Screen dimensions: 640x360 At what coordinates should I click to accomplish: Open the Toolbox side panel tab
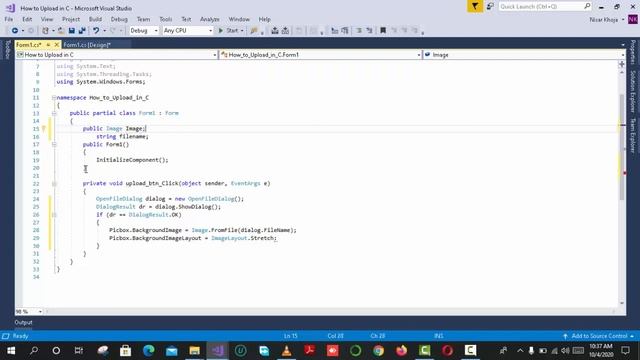click(x=7, y=49)
